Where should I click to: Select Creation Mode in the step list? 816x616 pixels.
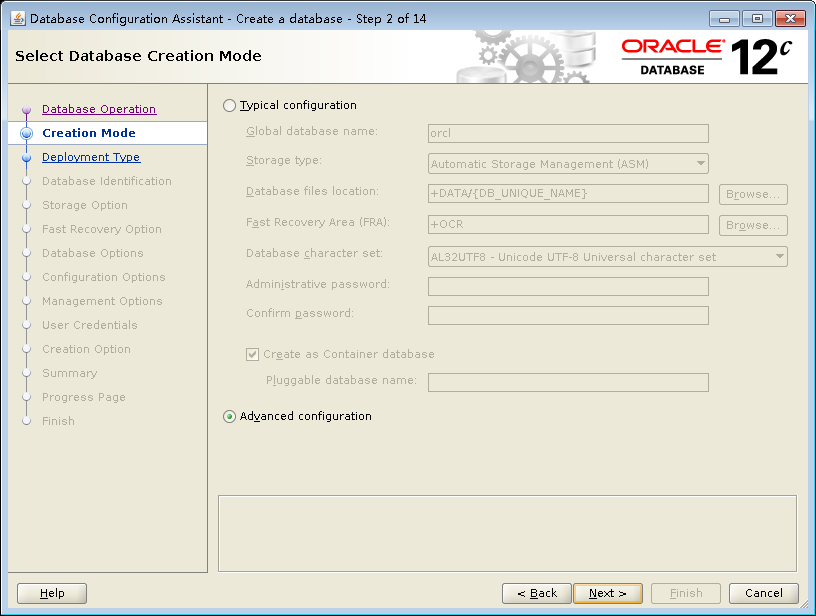pyautogui.click(x=89, y=133)
